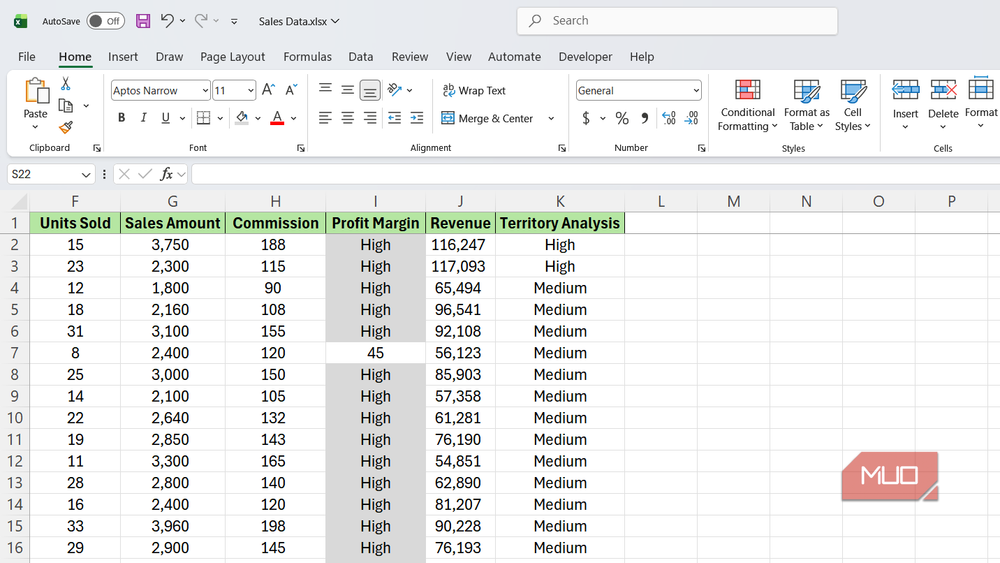The width and height of the screenshot is (1000, 563).
Task: Click in the Search box
Action: click(x=677, y=21)
